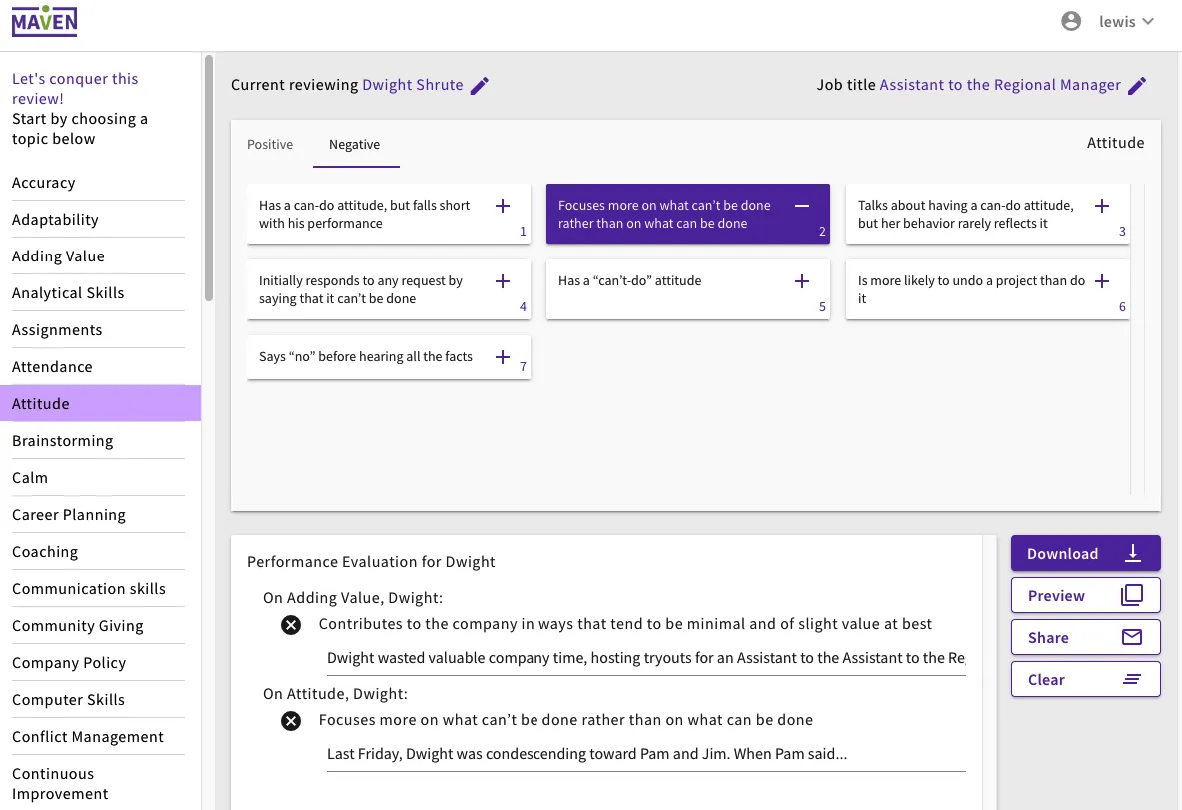Remove the selected 'Focuses more on what can't be done' phrase
The width and height of the screenshot is (1182, 810).
[x=801, y=205]
